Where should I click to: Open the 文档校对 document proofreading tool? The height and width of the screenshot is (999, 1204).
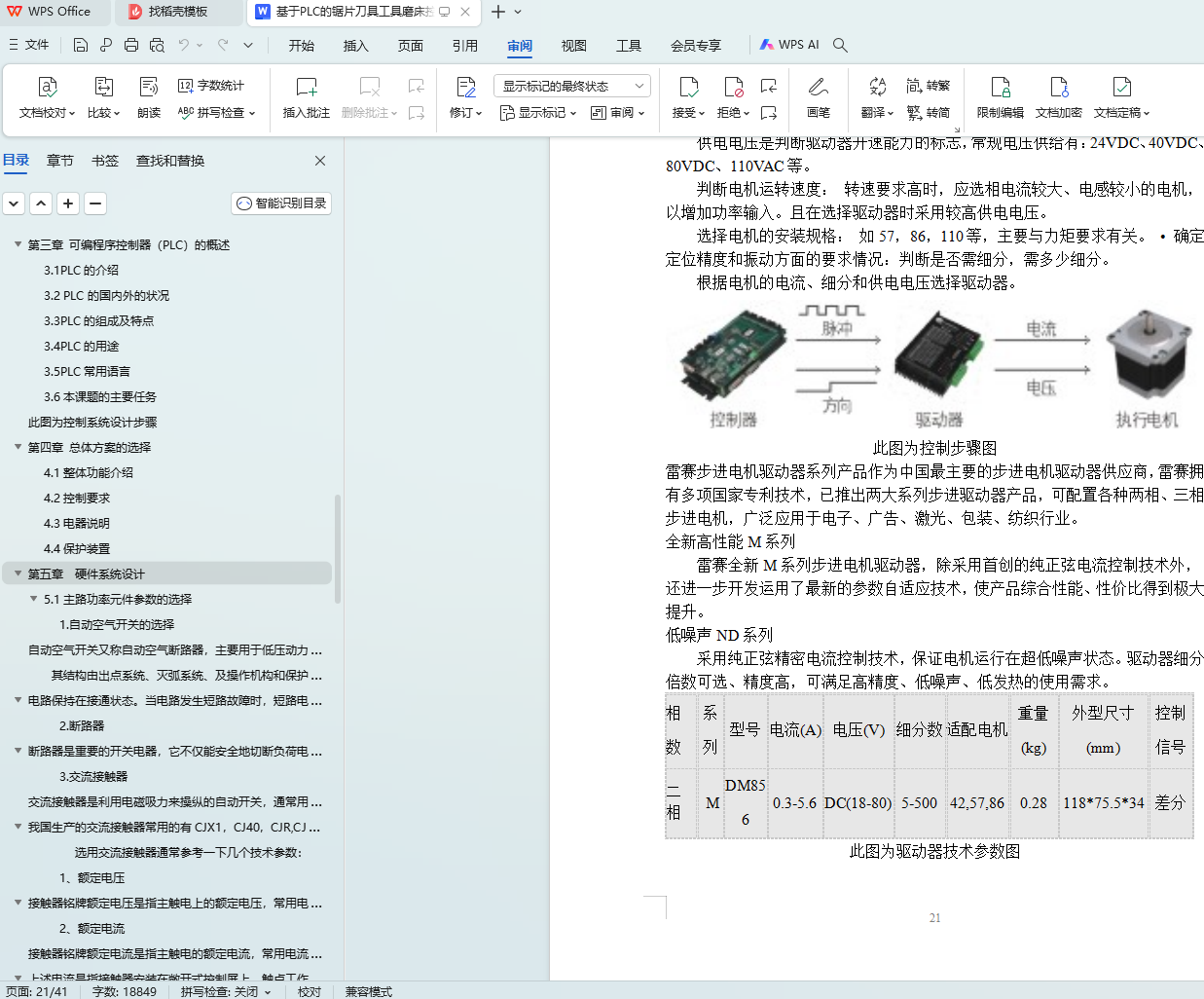click(47, 99)
